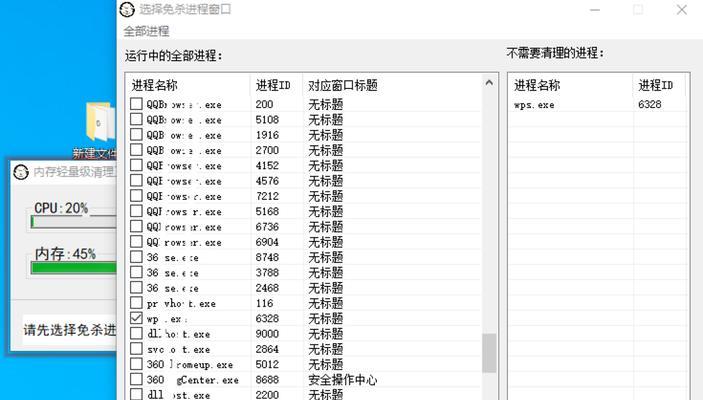The height and width of the screenshot is (400, 703).
Task: Click the process ID cell 6736
Action: pos(267,226)
